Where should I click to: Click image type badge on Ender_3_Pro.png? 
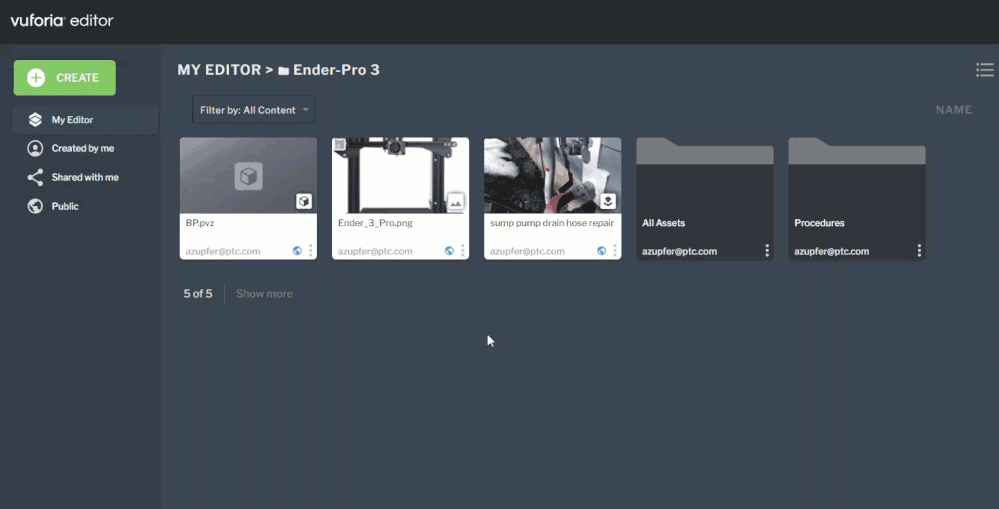coord(456,202)
